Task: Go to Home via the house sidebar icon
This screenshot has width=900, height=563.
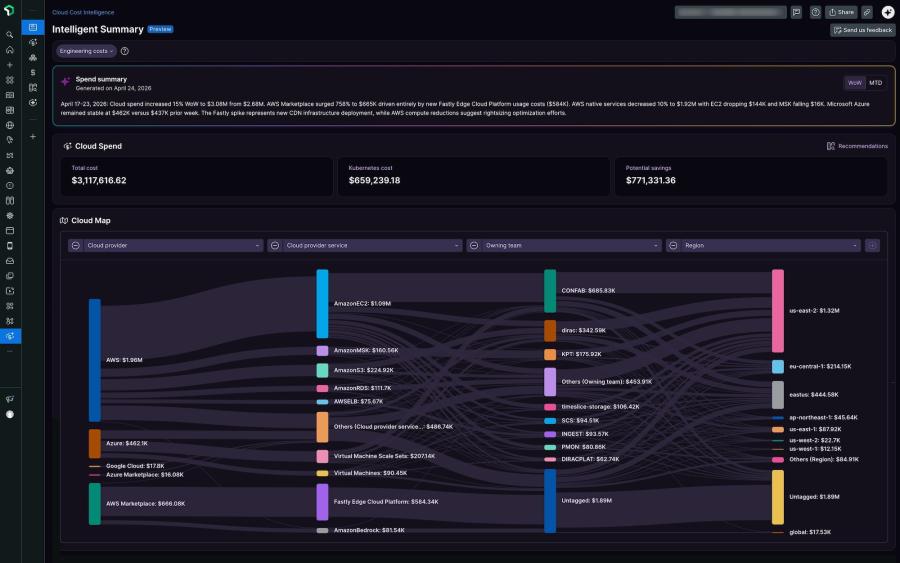Action: [10, 50]
